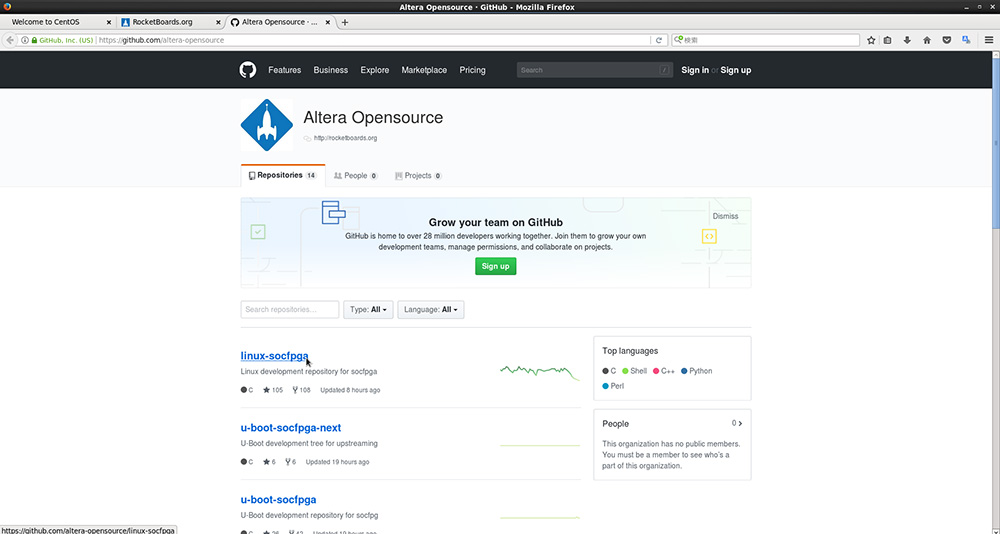Click Sign in link
Image resolution: width=1000 pixels, height=534 pixels.
695,70
